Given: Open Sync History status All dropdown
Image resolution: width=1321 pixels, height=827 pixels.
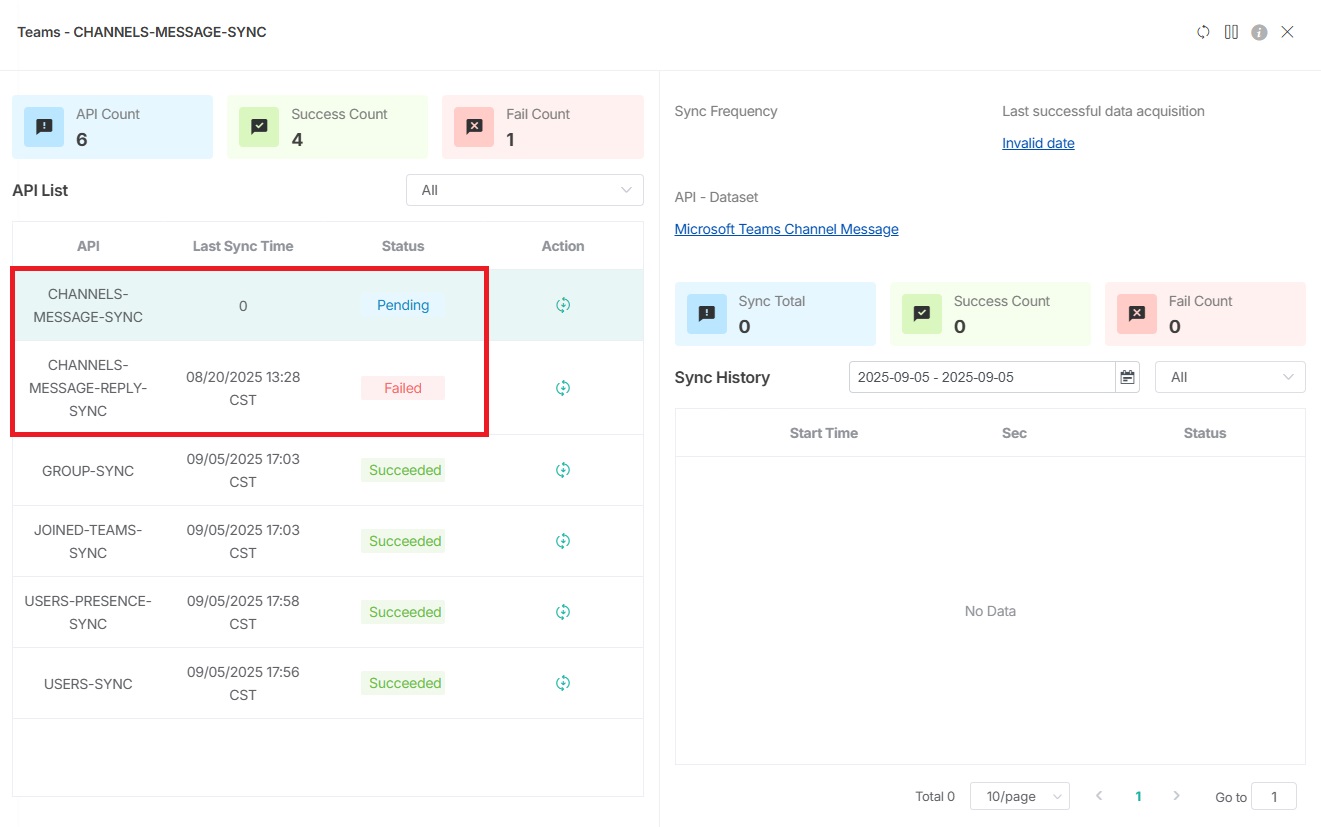Looking at the screenshot, I should pyautogui.click(x=1229, y=377).
